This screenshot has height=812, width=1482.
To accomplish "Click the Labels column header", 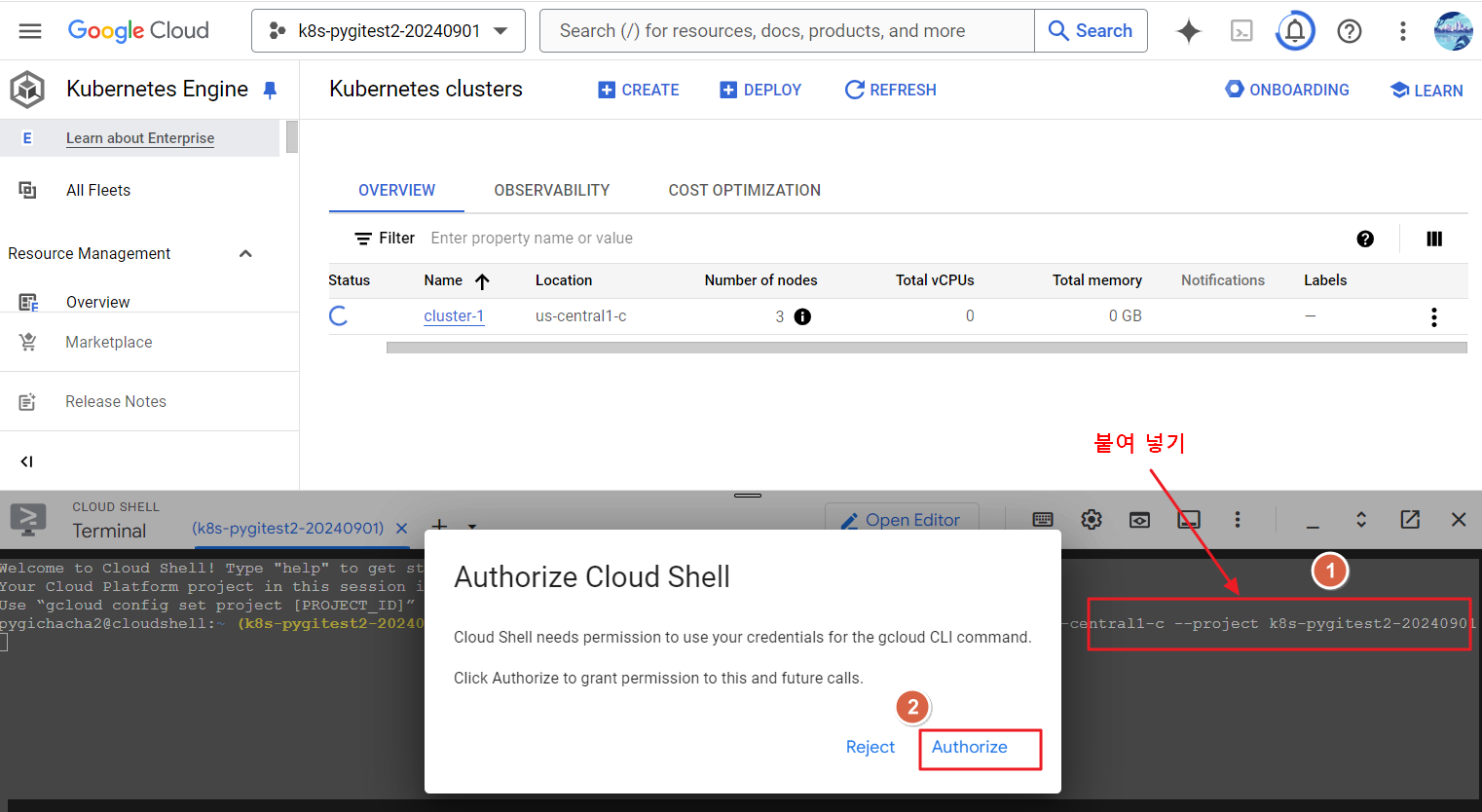I will point(1325,280).
